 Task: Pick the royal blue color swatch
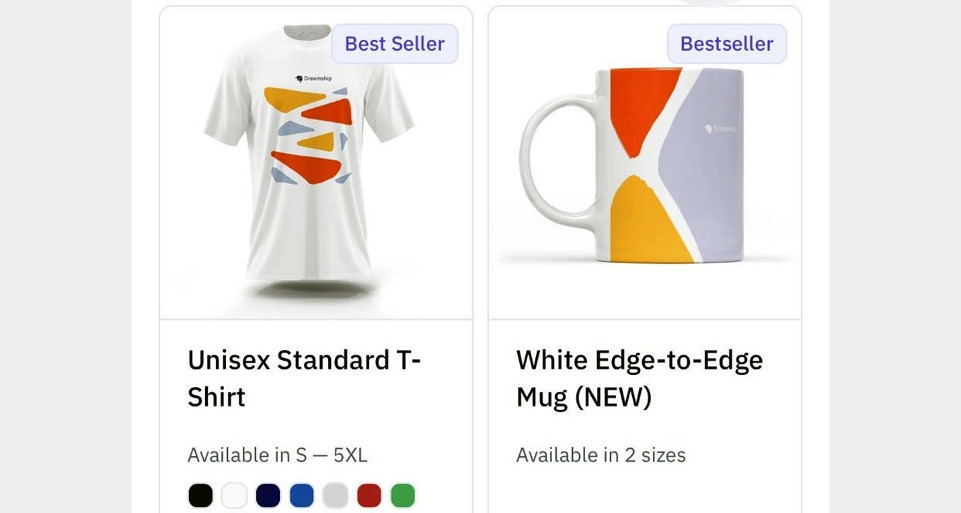(x=302, y=495)
